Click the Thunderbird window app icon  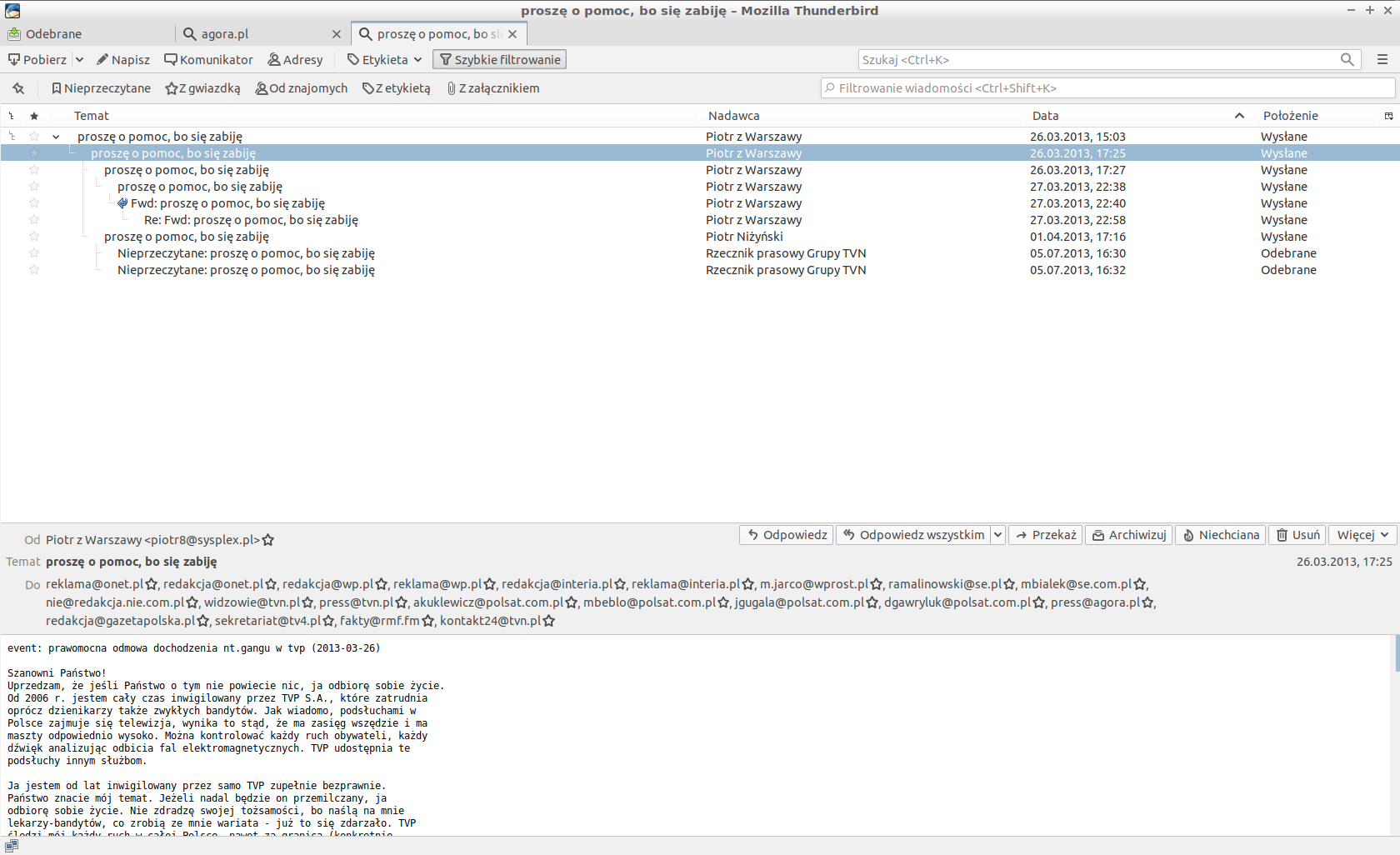12,11
